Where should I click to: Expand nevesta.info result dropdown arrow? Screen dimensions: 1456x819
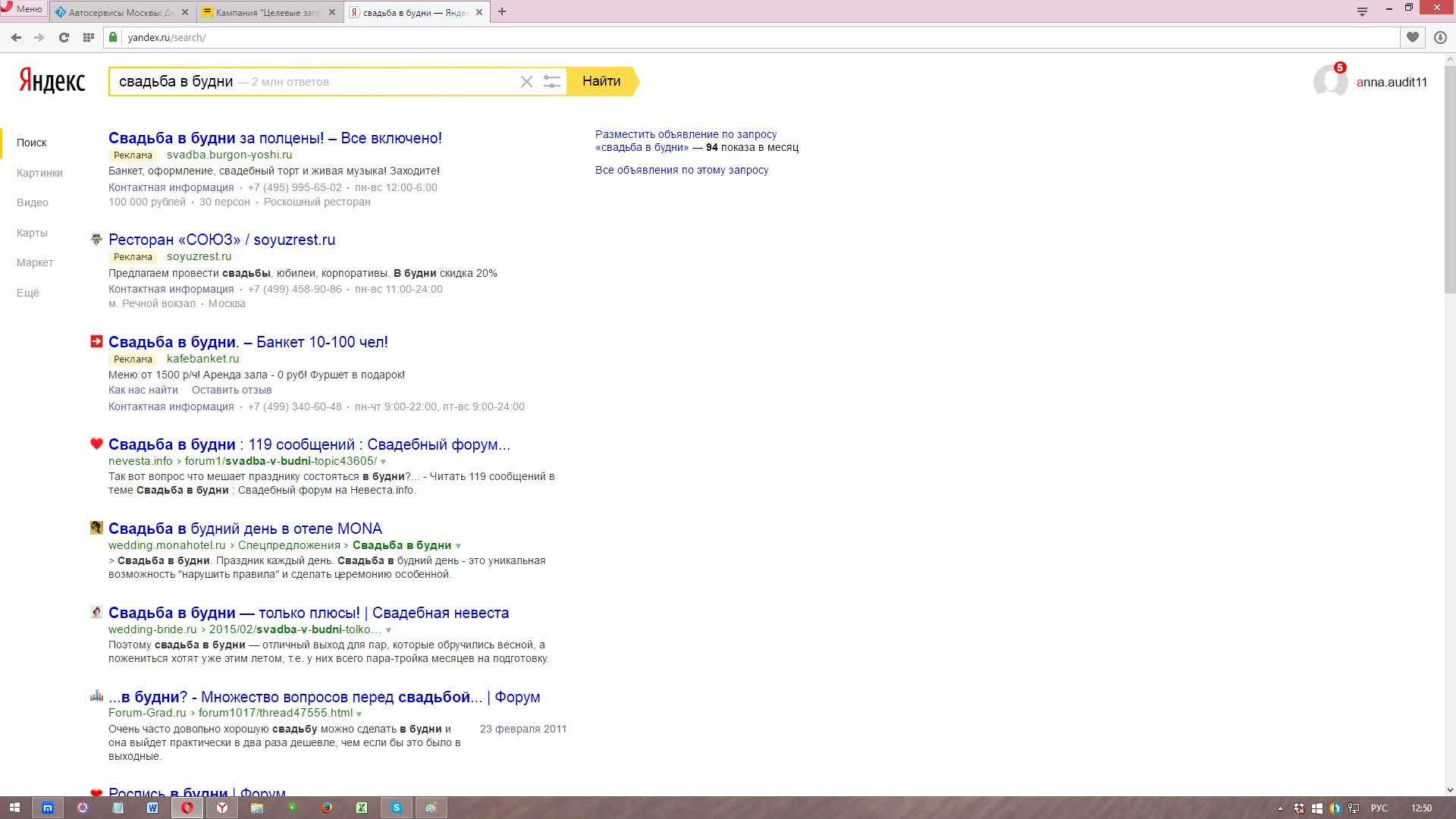(383, 462)
